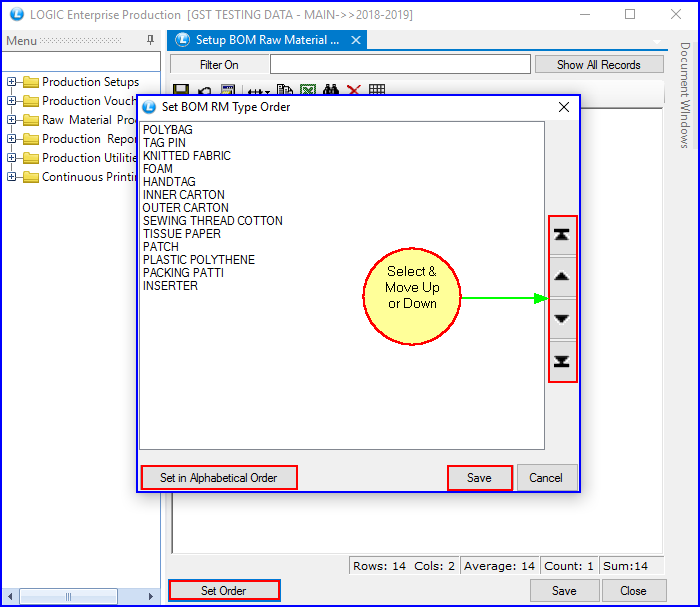Select HANDTAG in the list
Screen dimensions: 700x607
click(169, 182)
